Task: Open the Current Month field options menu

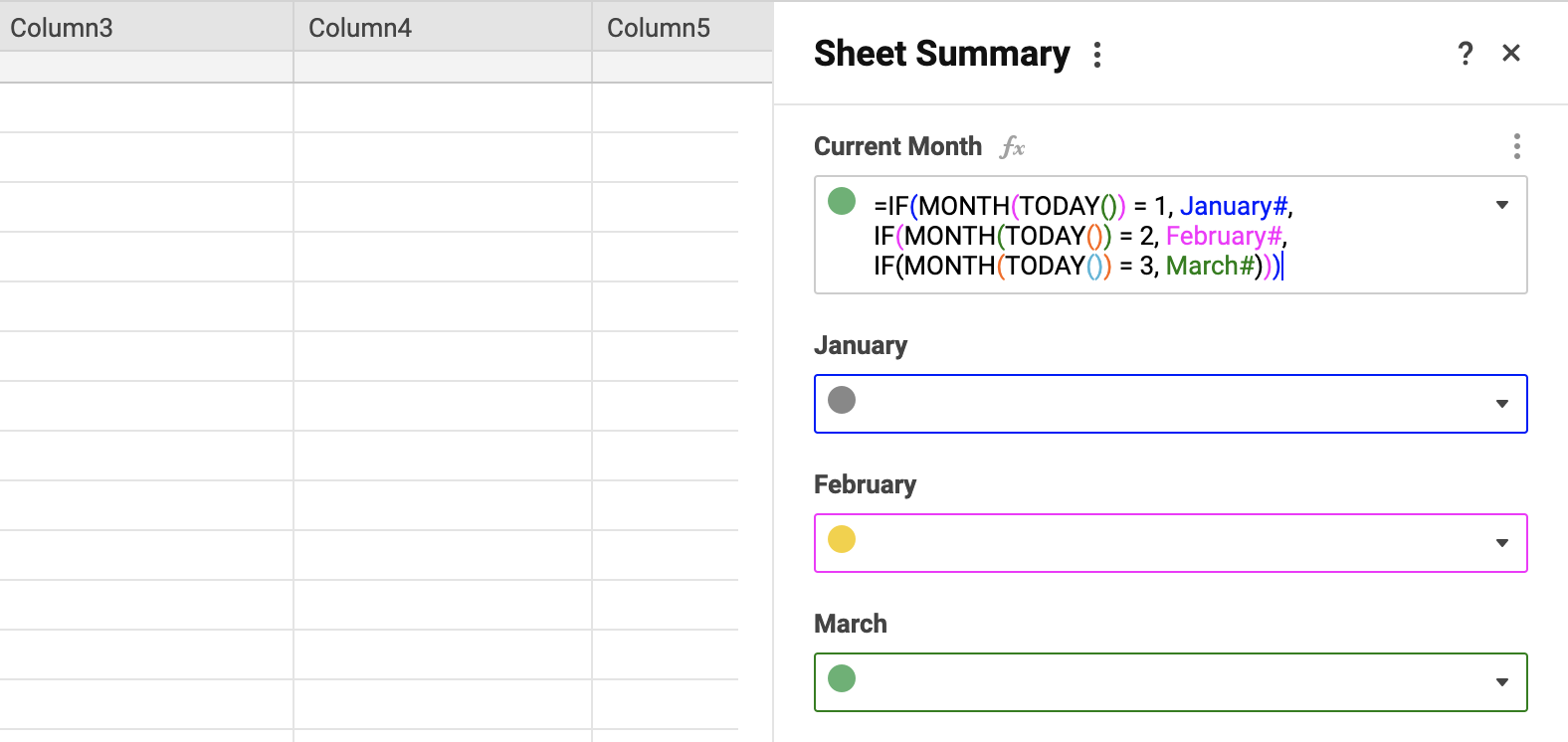Action: coord(1516,147)
